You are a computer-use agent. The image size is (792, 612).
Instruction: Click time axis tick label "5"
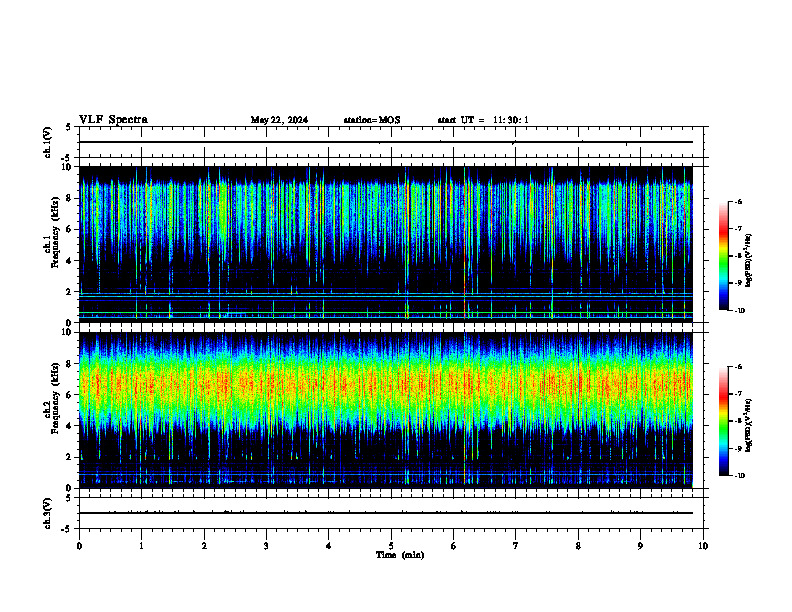pos(391,546)
